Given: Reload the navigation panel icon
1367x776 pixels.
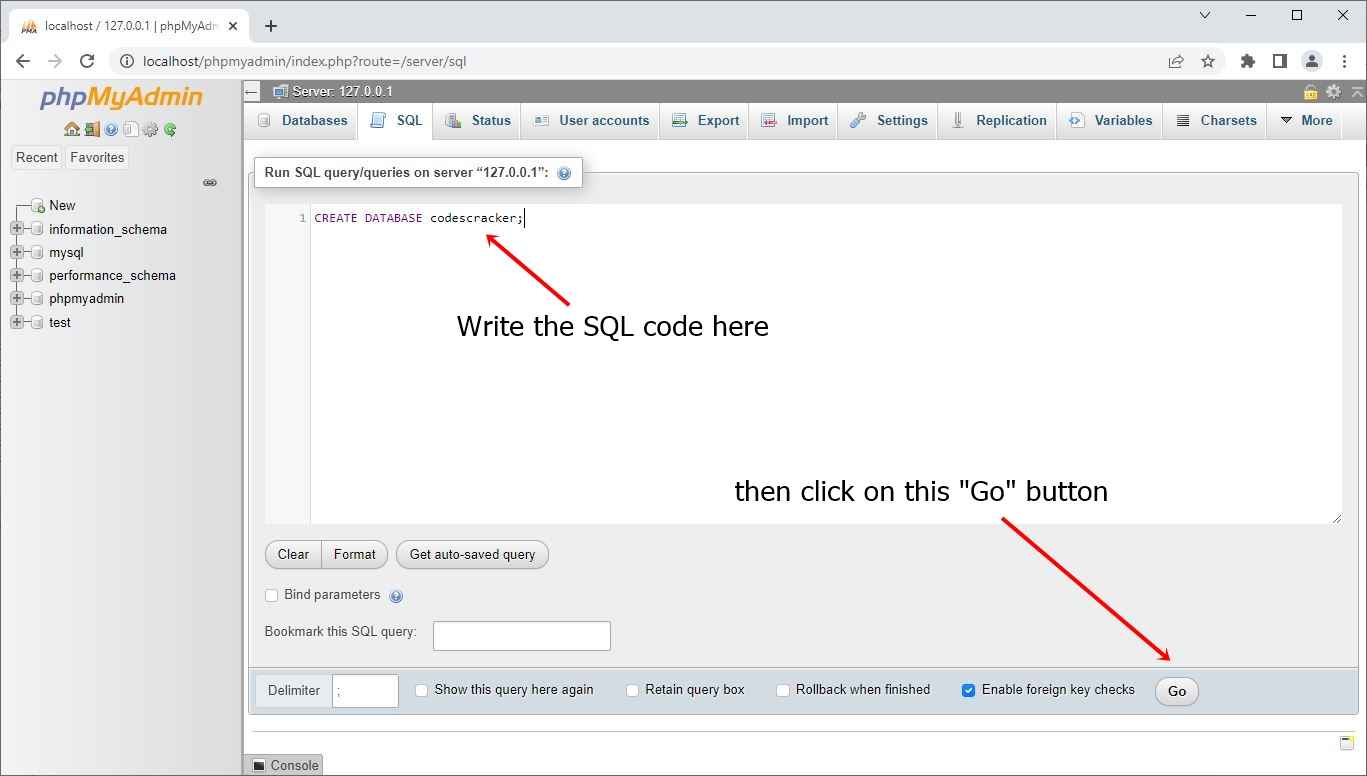Looking at the screenshot, I should click(x=168, y=131).
